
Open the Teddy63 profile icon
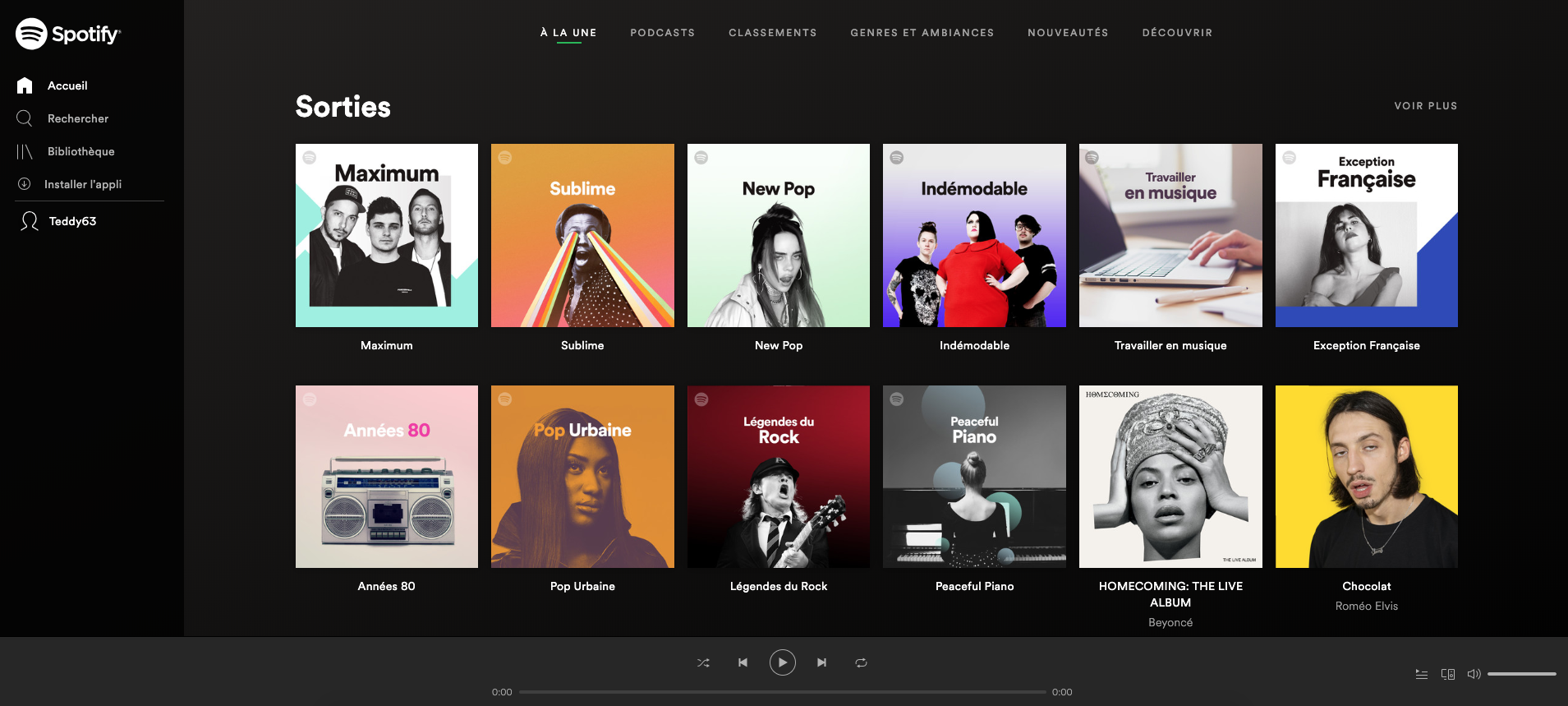[x=30, y=221]
